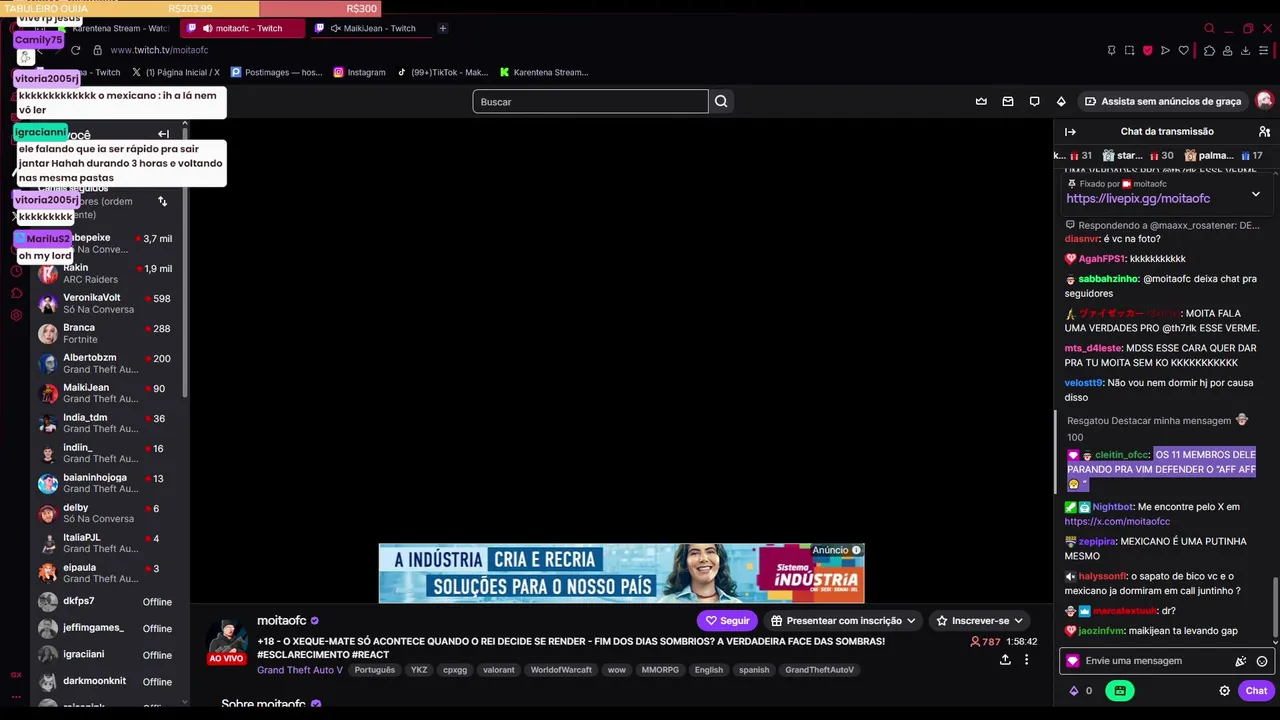Click browser snapshot capture icon

(1129, 50)
